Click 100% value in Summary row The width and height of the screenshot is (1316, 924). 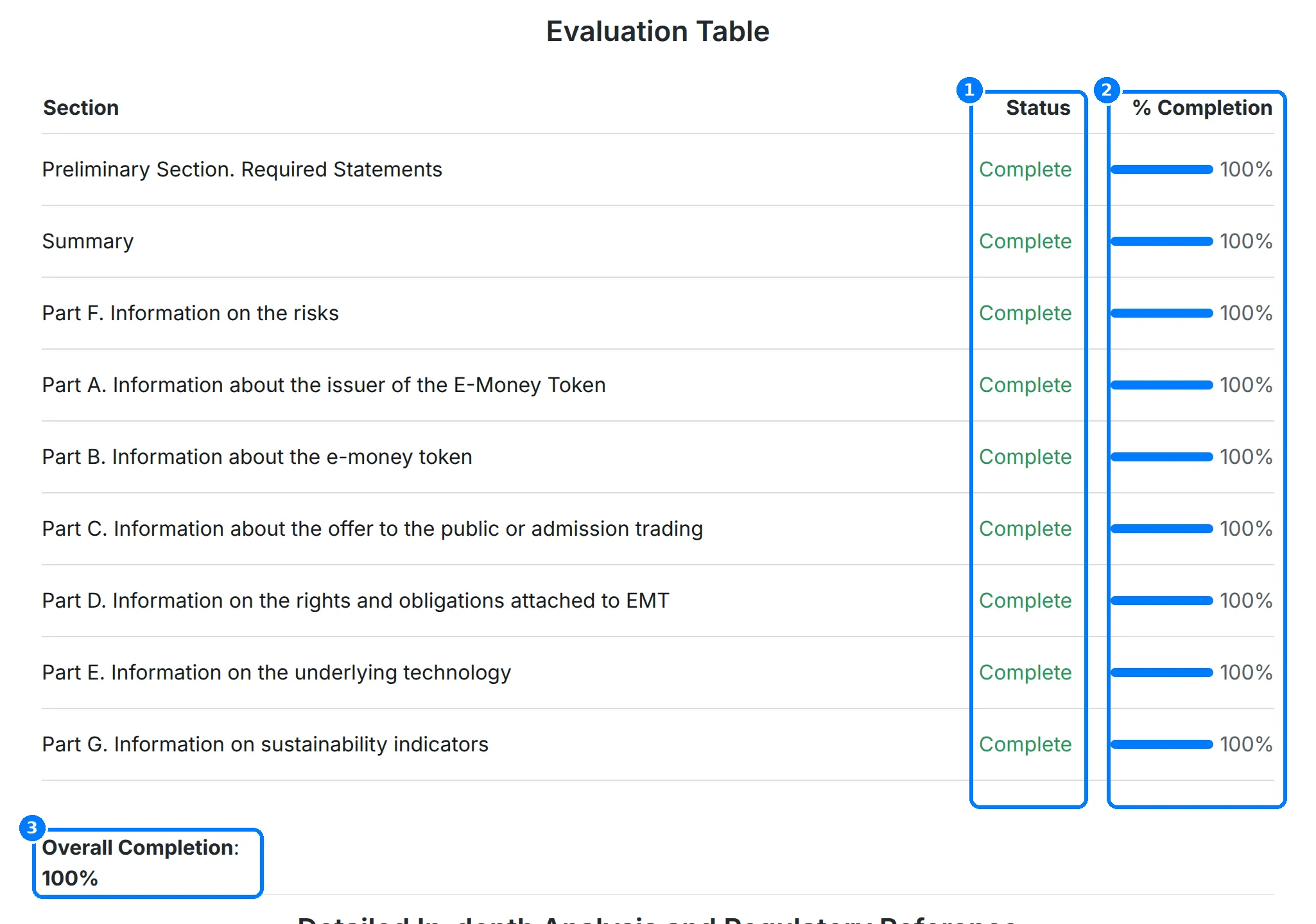tap(1246, 241)
